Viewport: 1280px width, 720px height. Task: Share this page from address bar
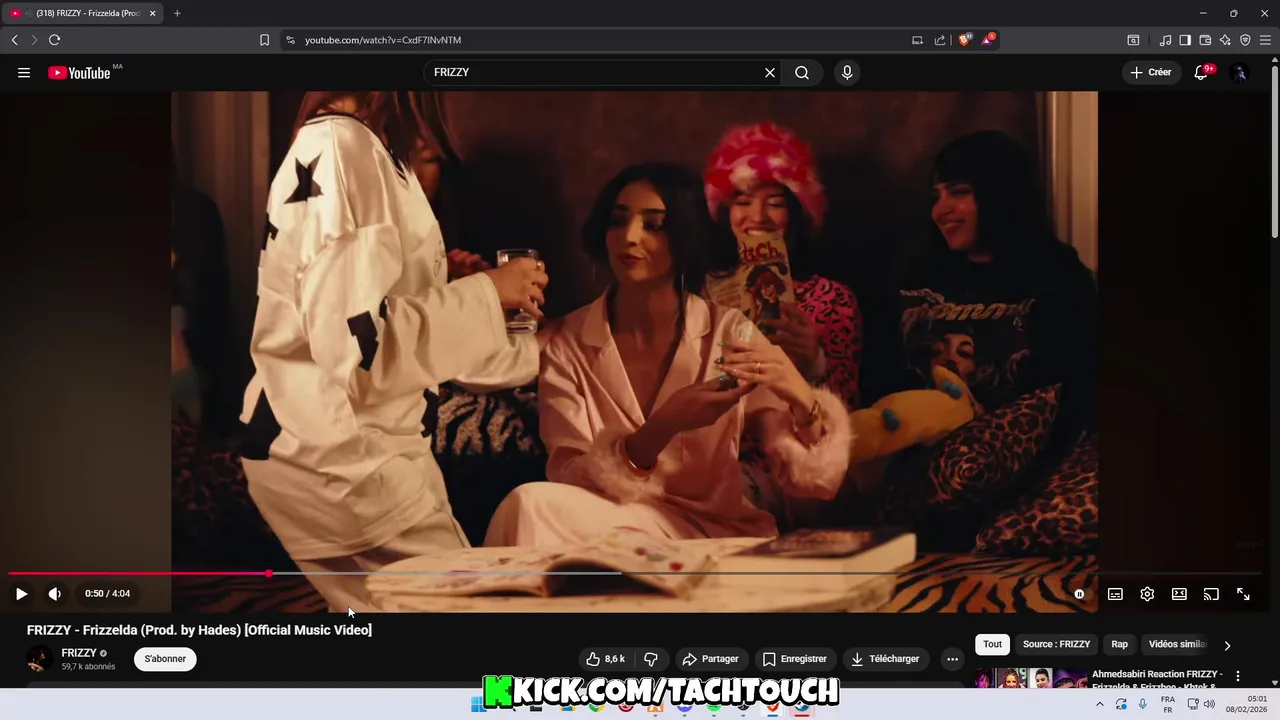[940, 40]
